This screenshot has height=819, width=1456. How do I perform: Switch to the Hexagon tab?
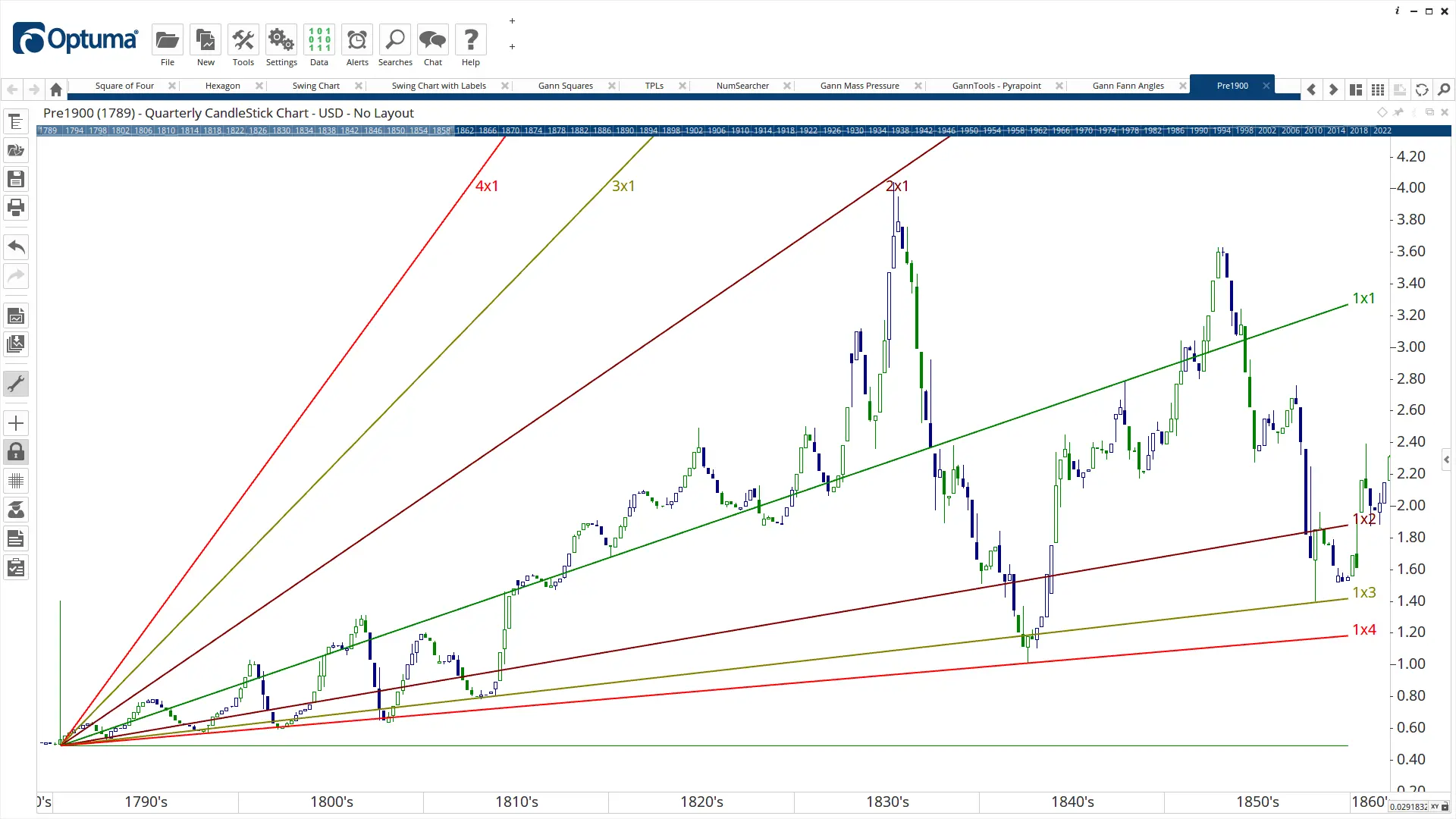click(222, 86)
